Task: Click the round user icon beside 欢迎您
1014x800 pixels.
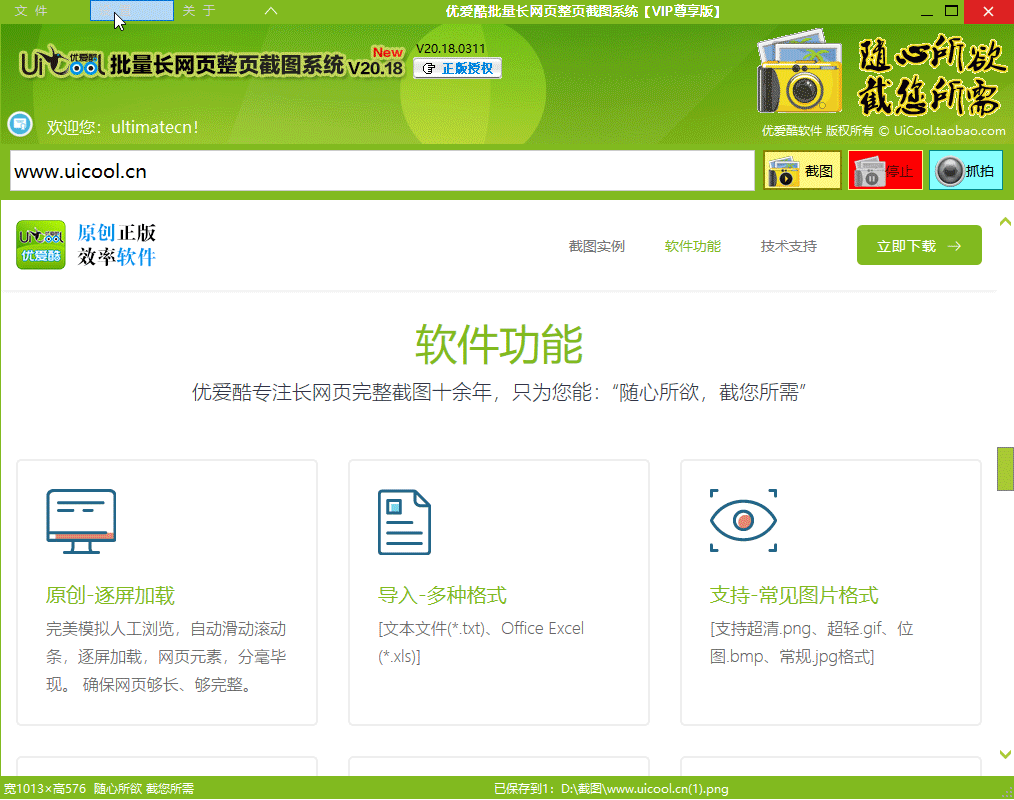Action: 20,124
